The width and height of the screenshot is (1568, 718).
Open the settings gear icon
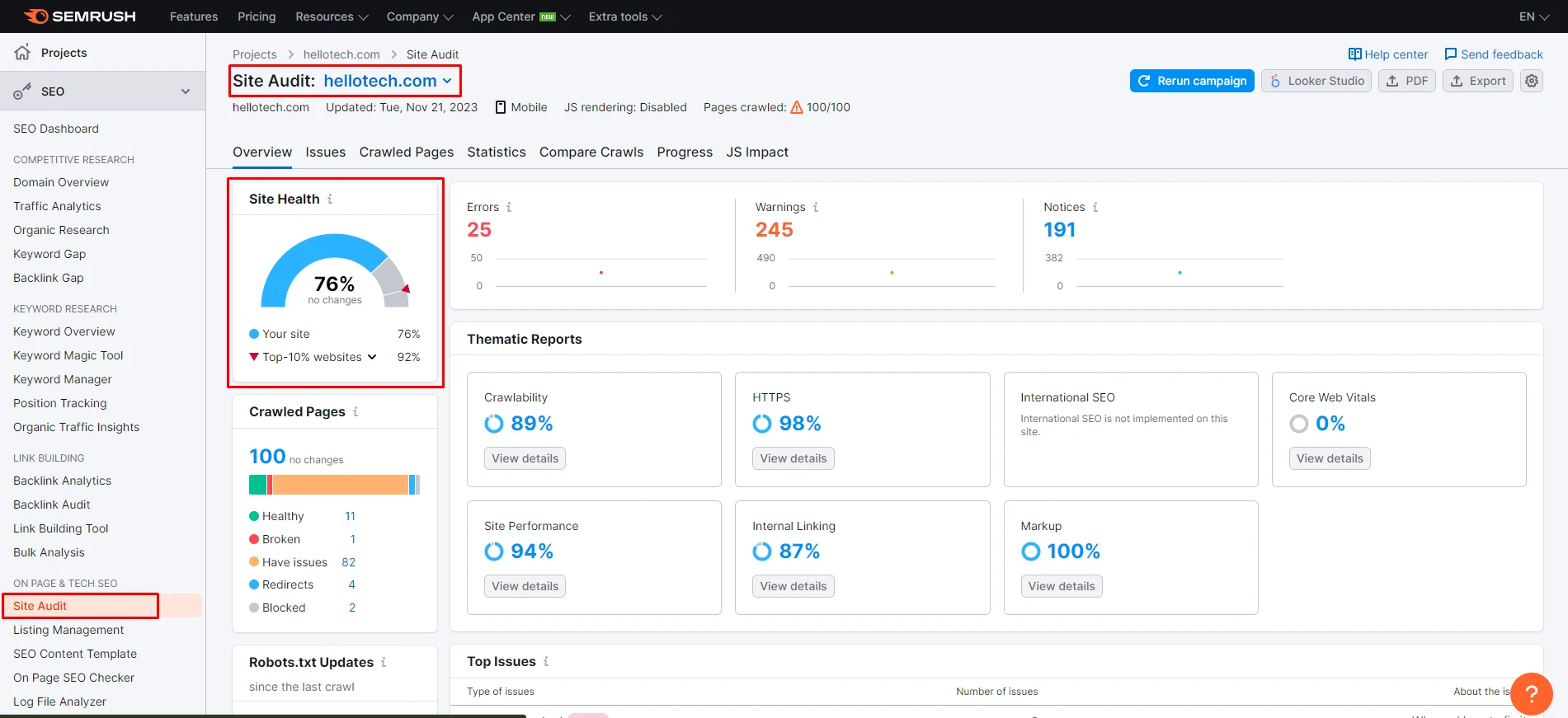point(1532,81)
